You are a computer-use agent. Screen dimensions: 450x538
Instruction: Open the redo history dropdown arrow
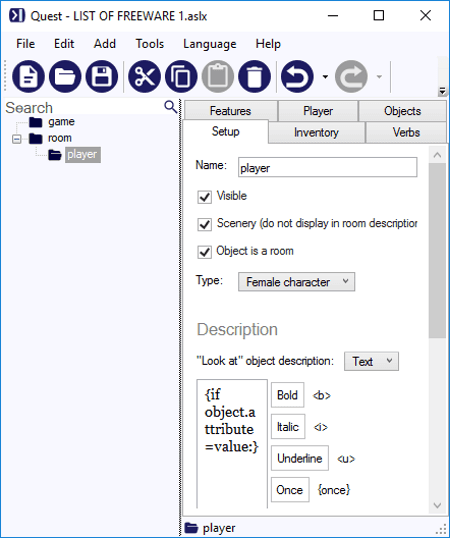click(x=379, y=77)
